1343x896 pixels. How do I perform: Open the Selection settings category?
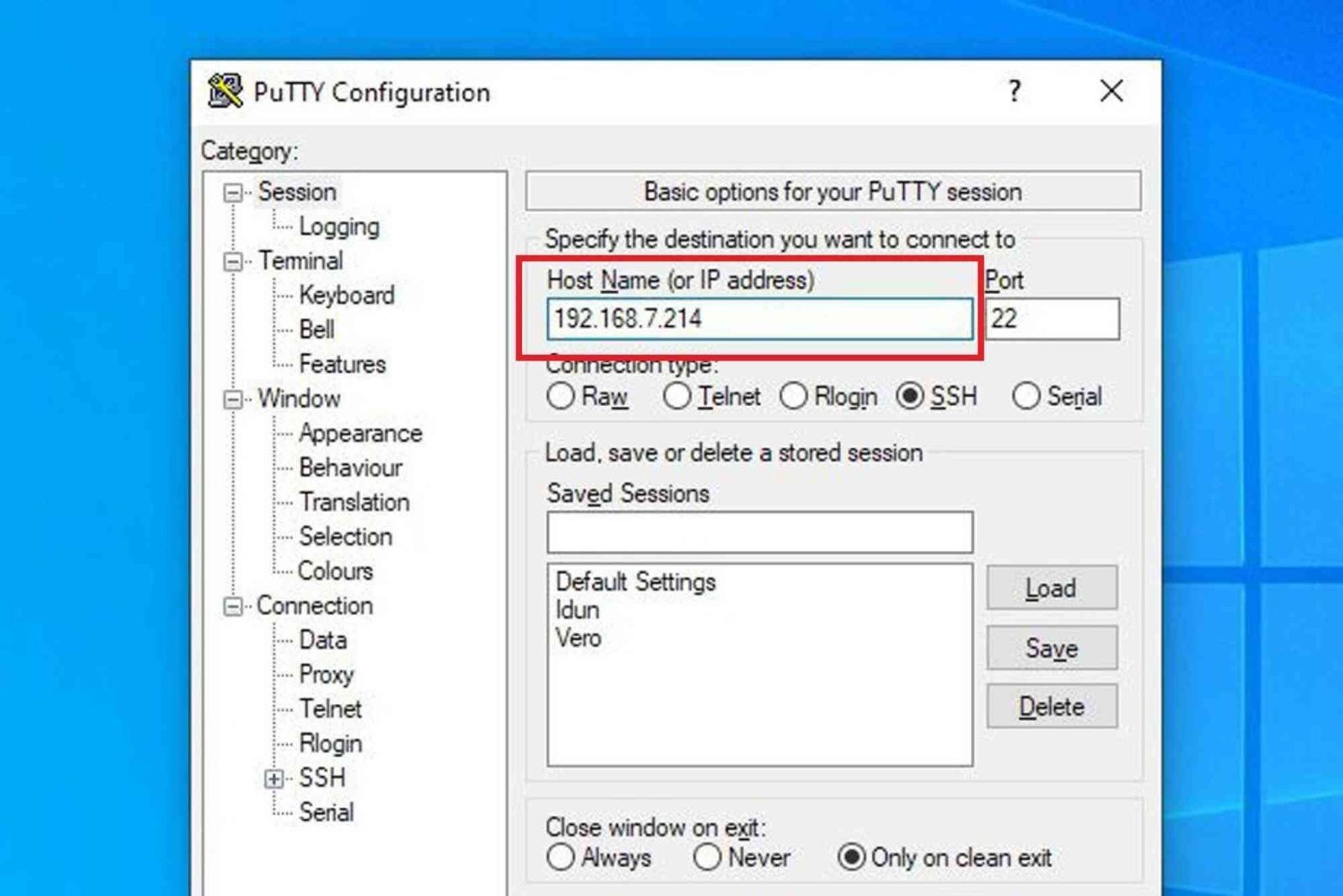click(x=346, y=537)
